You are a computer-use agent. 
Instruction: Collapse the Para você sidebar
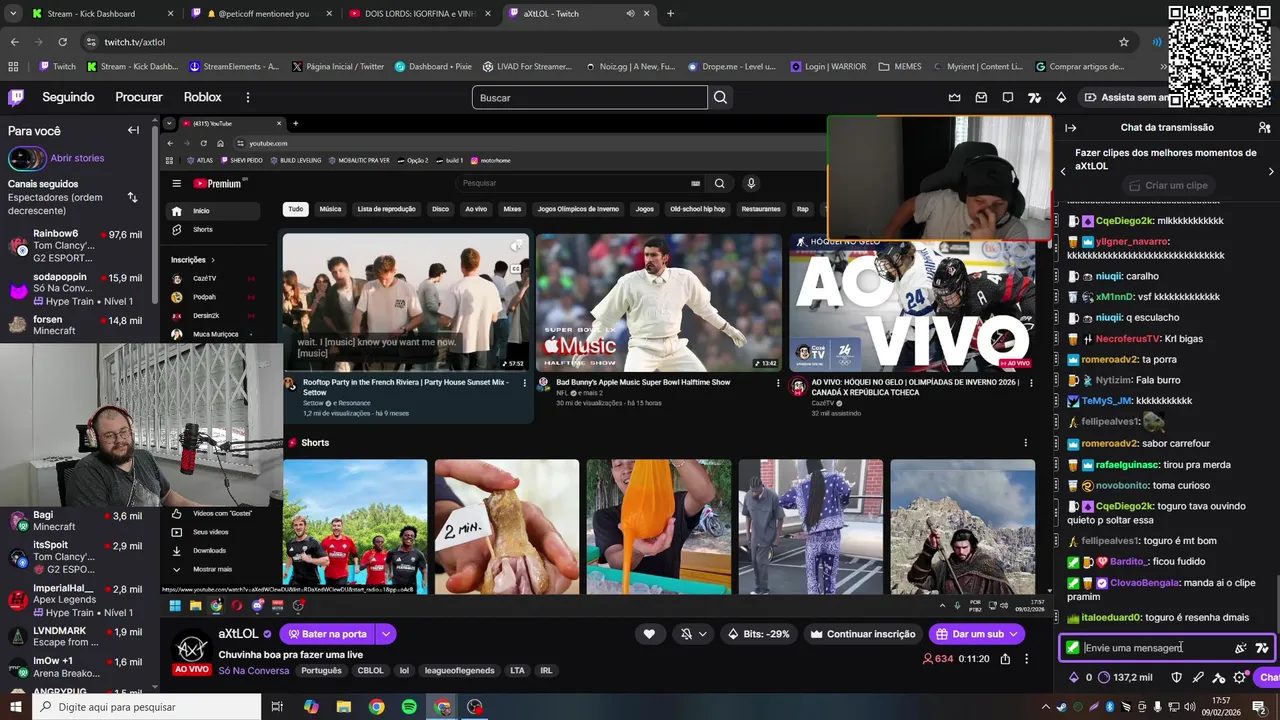pos(133,130)
